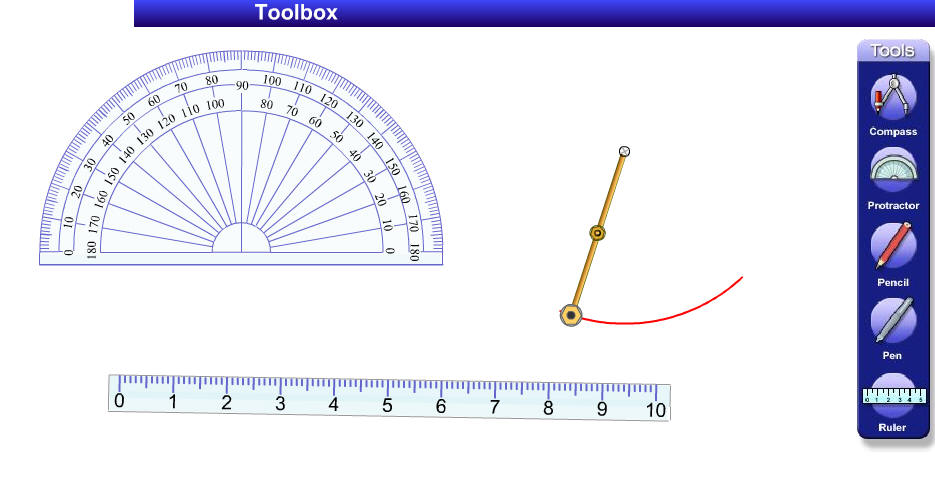
Task: Click the Tools panel header
Action: tap(892, 51)
